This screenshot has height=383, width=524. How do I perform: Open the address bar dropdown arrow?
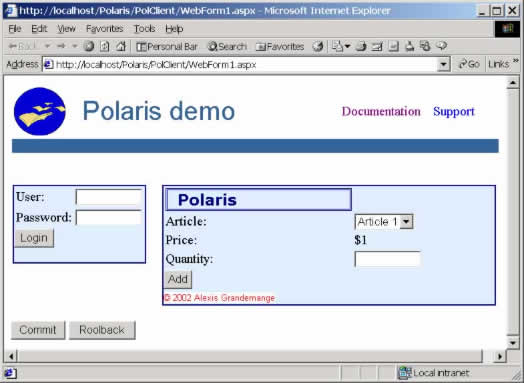(x=443, y=64)
